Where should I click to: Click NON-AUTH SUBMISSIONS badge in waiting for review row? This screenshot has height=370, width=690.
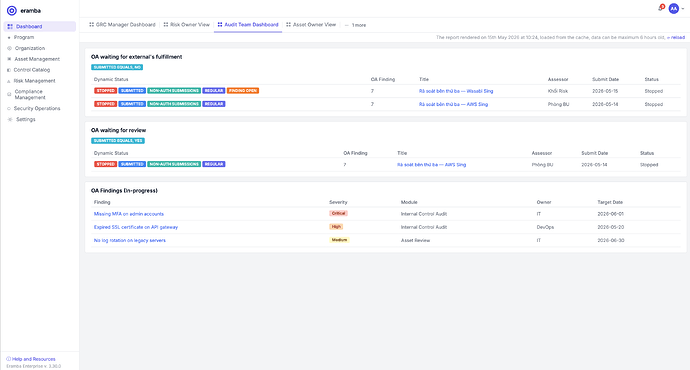pyautogui.click(x=174, y=164)
